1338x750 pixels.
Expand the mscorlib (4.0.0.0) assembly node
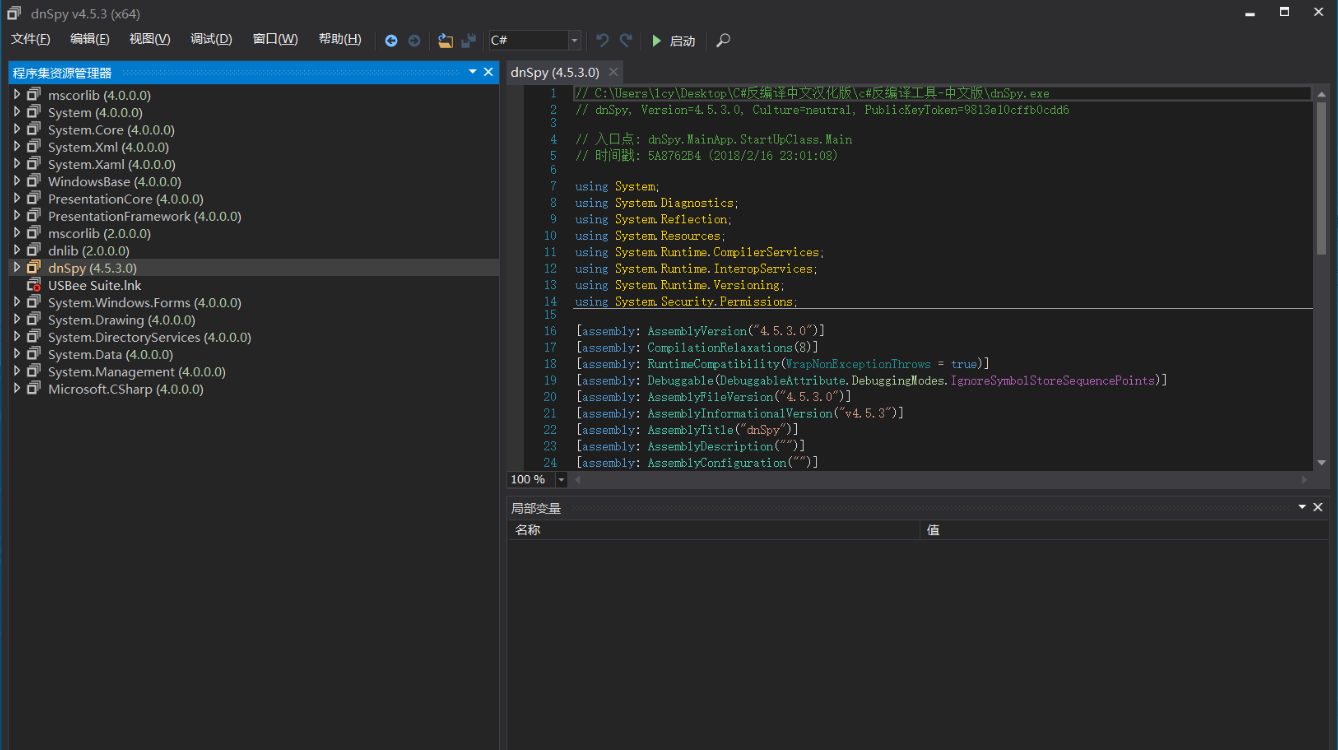tap(17, 94)
